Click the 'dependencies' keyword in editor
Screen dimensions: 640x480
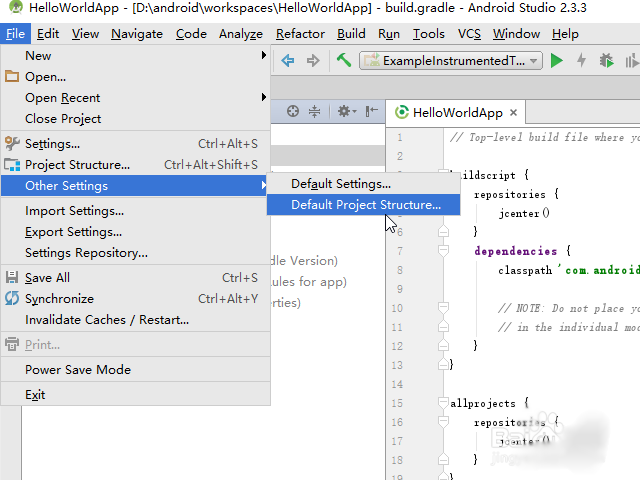point(516,251)
